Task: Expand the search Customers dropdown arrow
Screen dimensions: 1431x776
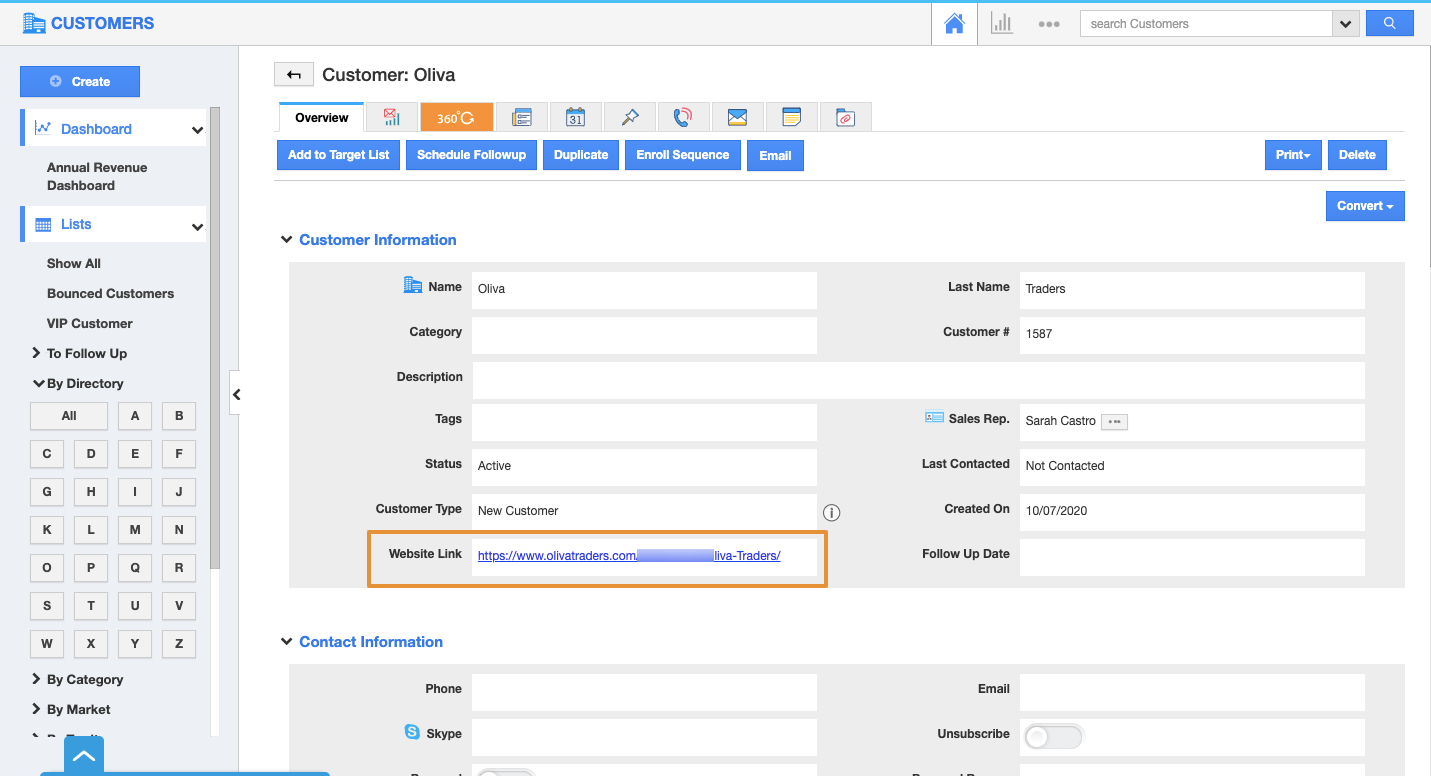Action: point(1346,24)
